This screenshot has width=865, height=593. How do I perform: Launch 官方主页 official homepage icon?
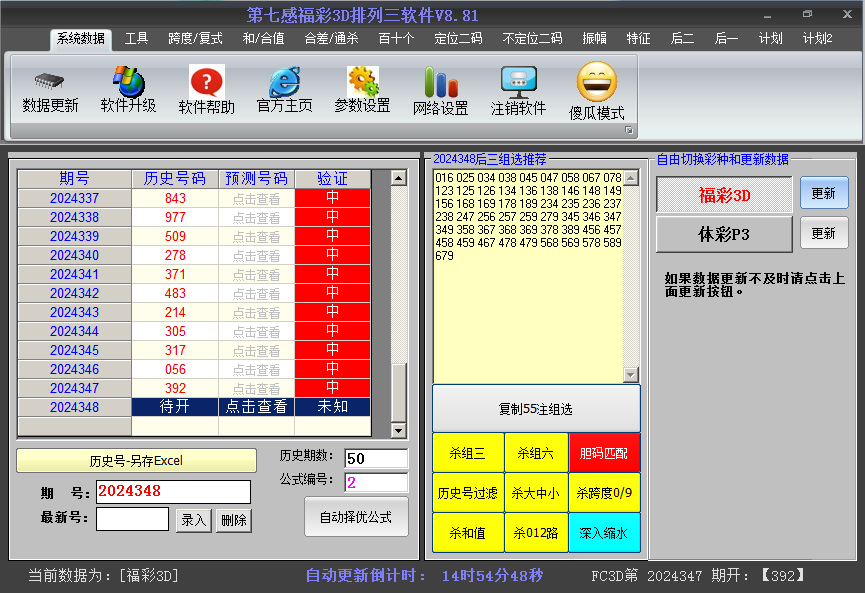[x=284, y=81]
